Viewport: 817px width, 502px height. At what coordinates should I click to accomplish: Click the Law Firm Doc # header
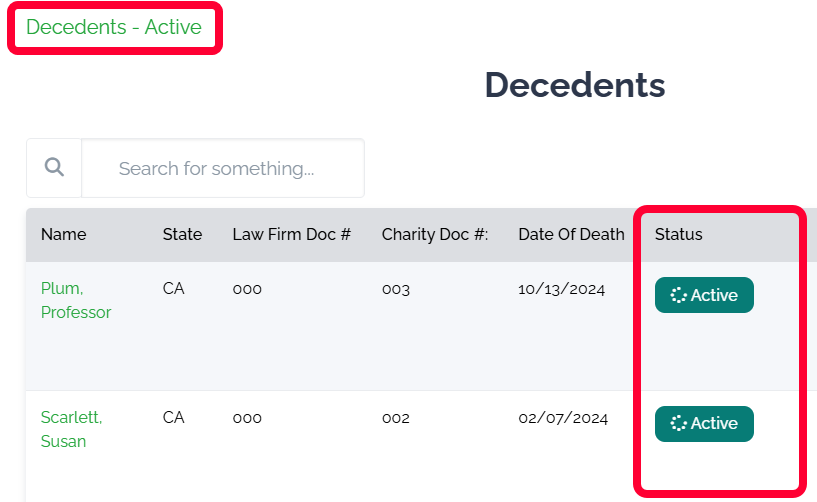tap(291, 234)
